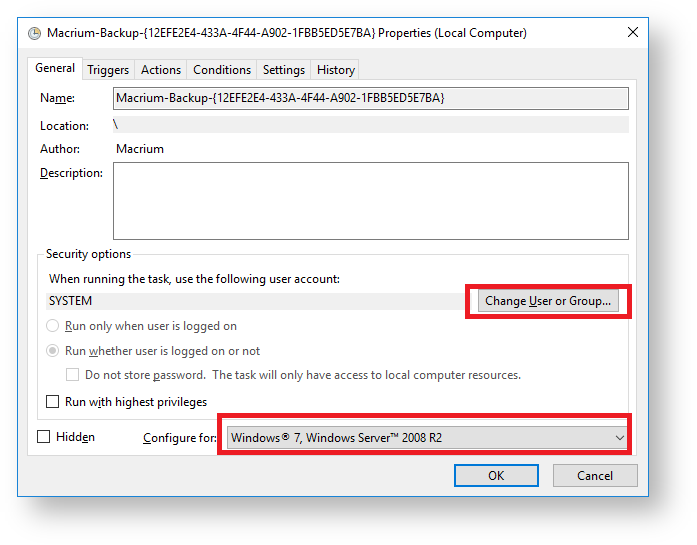Screen dimensions: 697x545
Task: Click inside the Description text box
Action: 370,201
